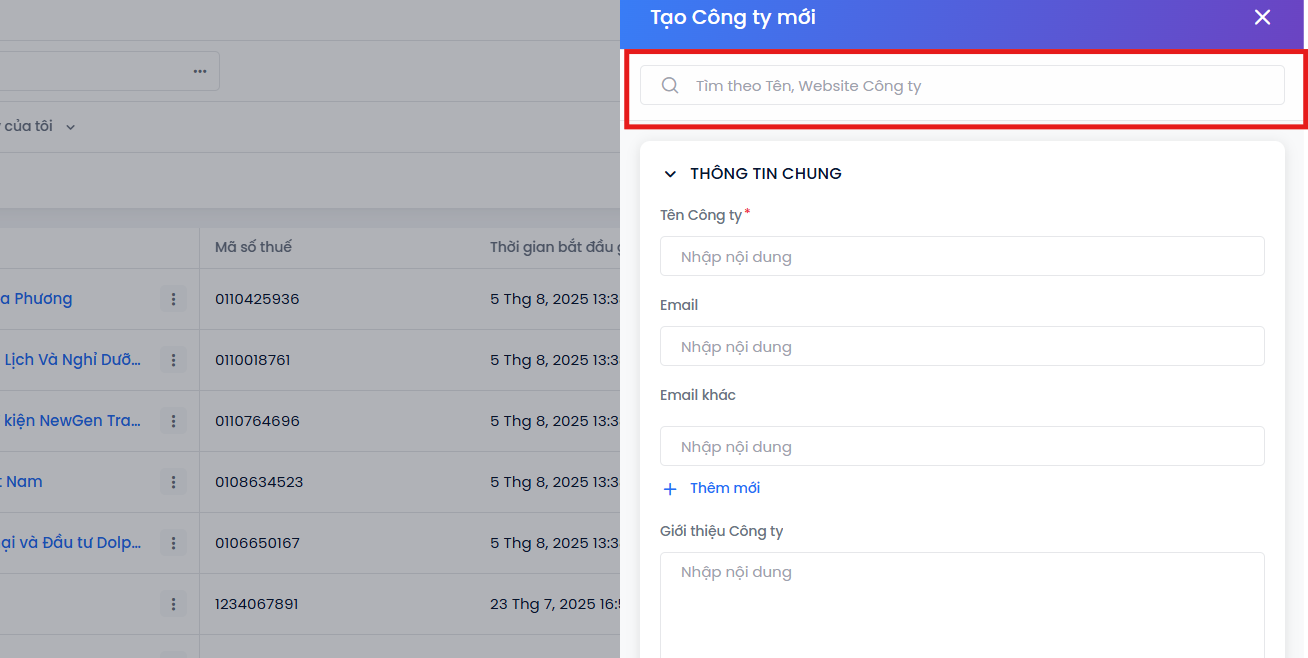Open row options for tax code 1234067891
This screenshot has width=1308, height=658.
point(173,604)
